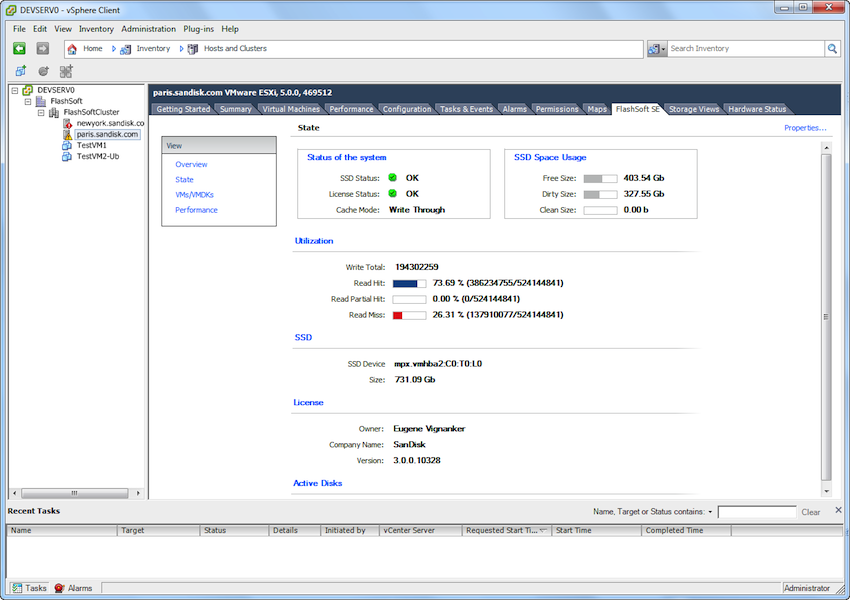
Task: Open the File menu
Action: (19, 29)
